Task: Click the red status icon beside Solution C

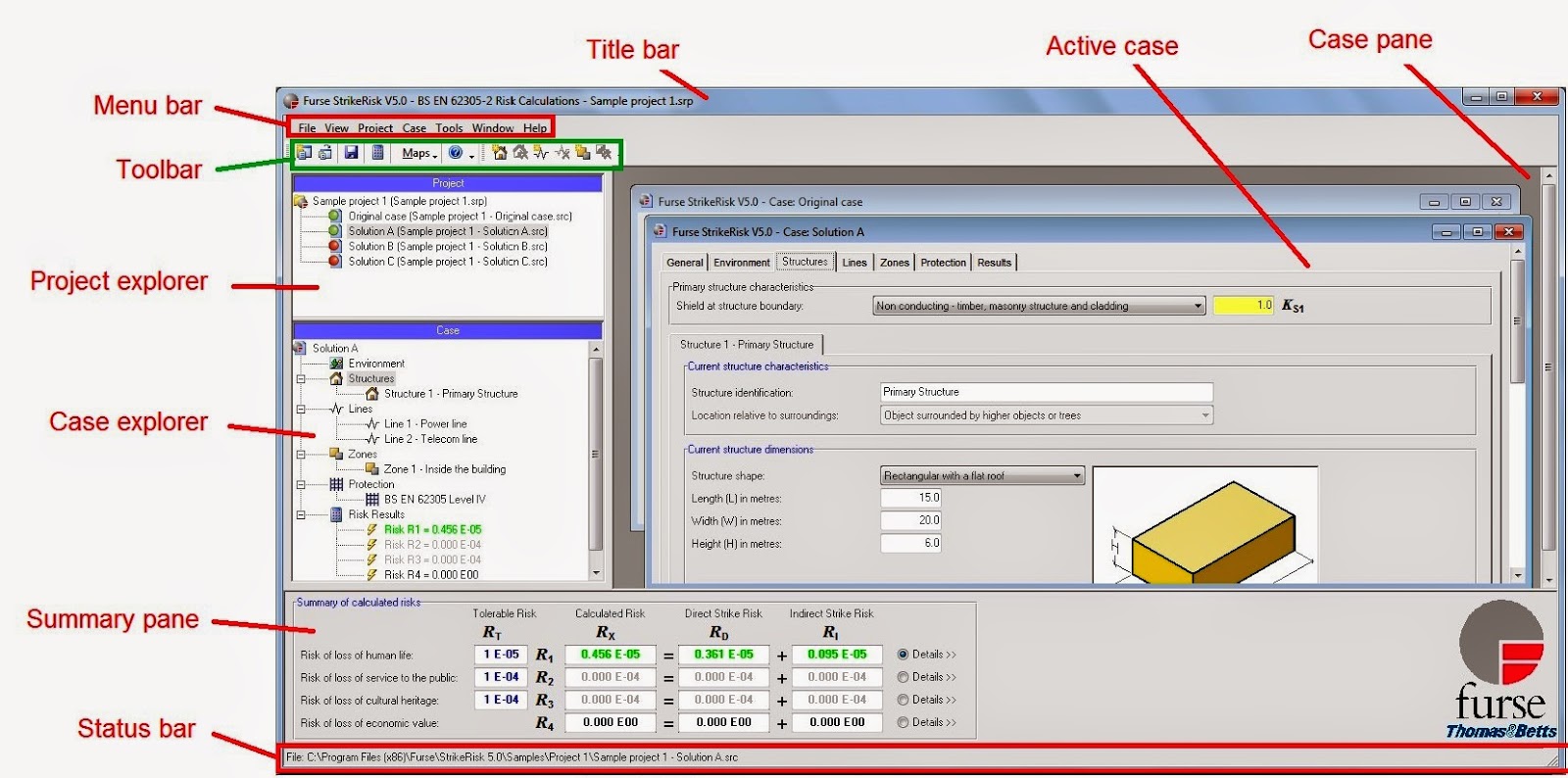Action: 335,262
